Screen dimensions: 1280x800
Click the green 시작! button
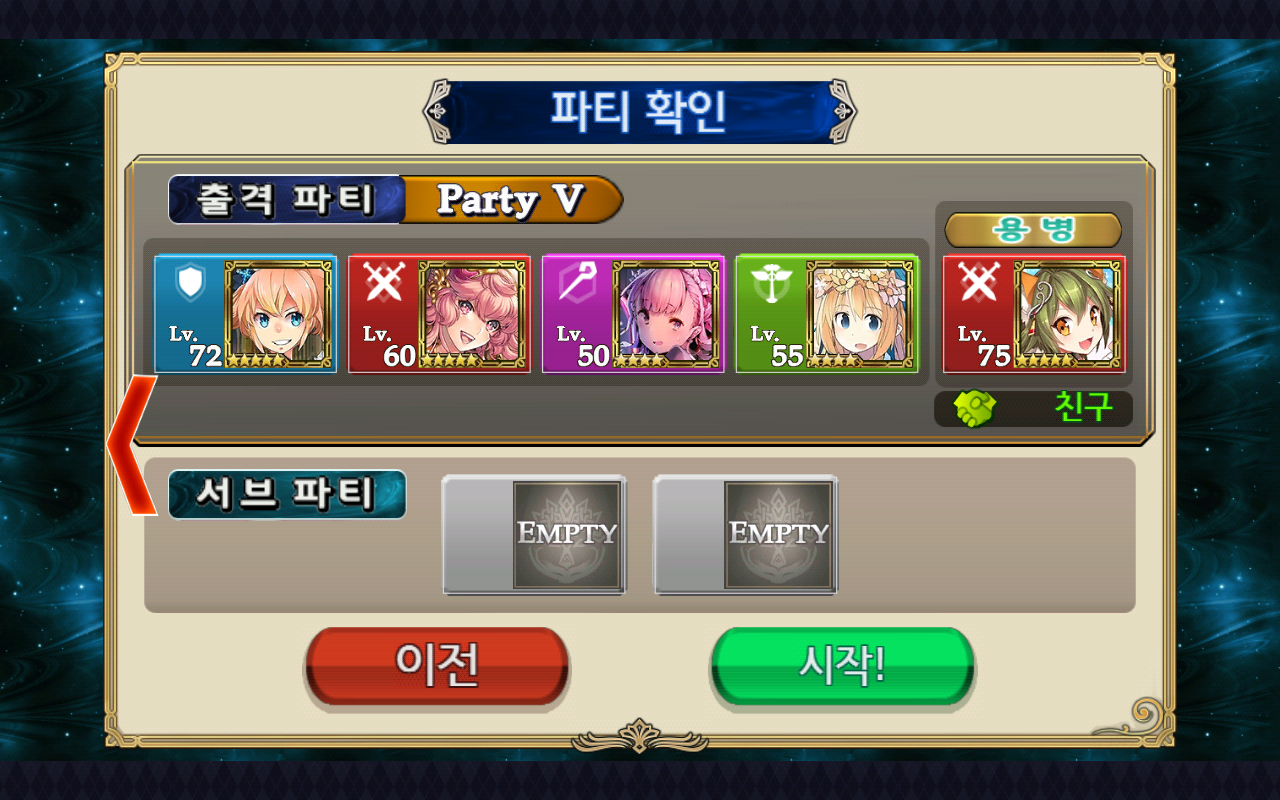842,666
